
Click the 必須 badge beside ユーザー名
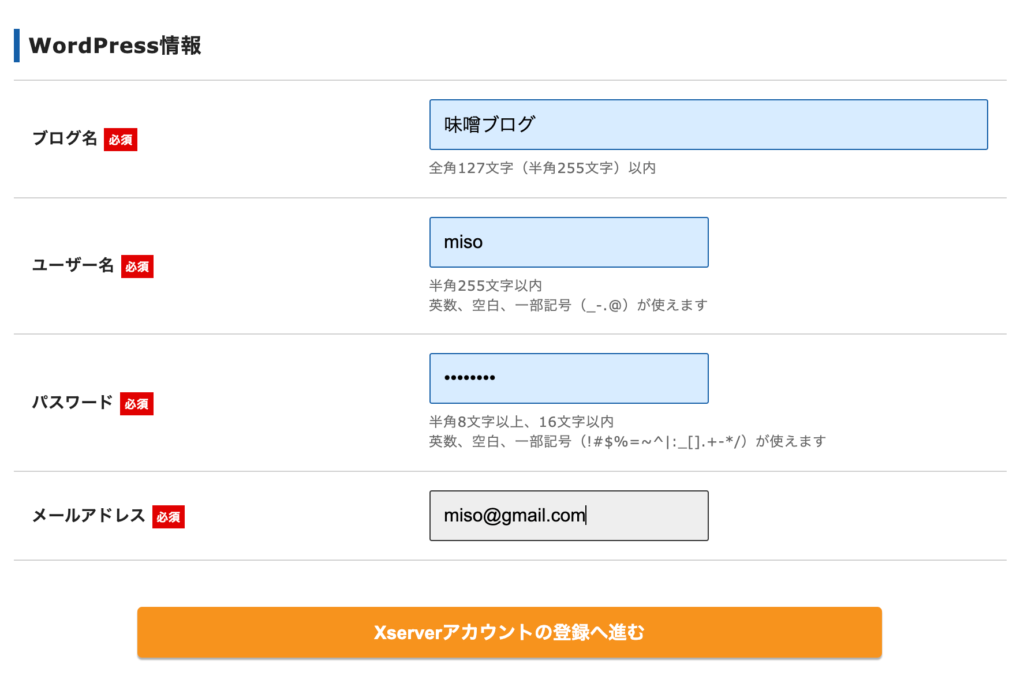(137, 266)
